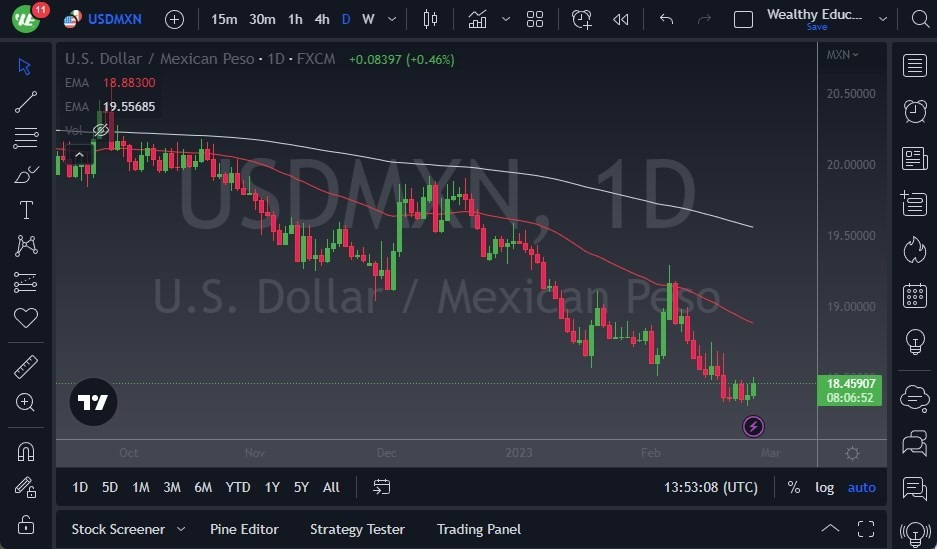Open the Stock Screener dropdown

[128, 529]
